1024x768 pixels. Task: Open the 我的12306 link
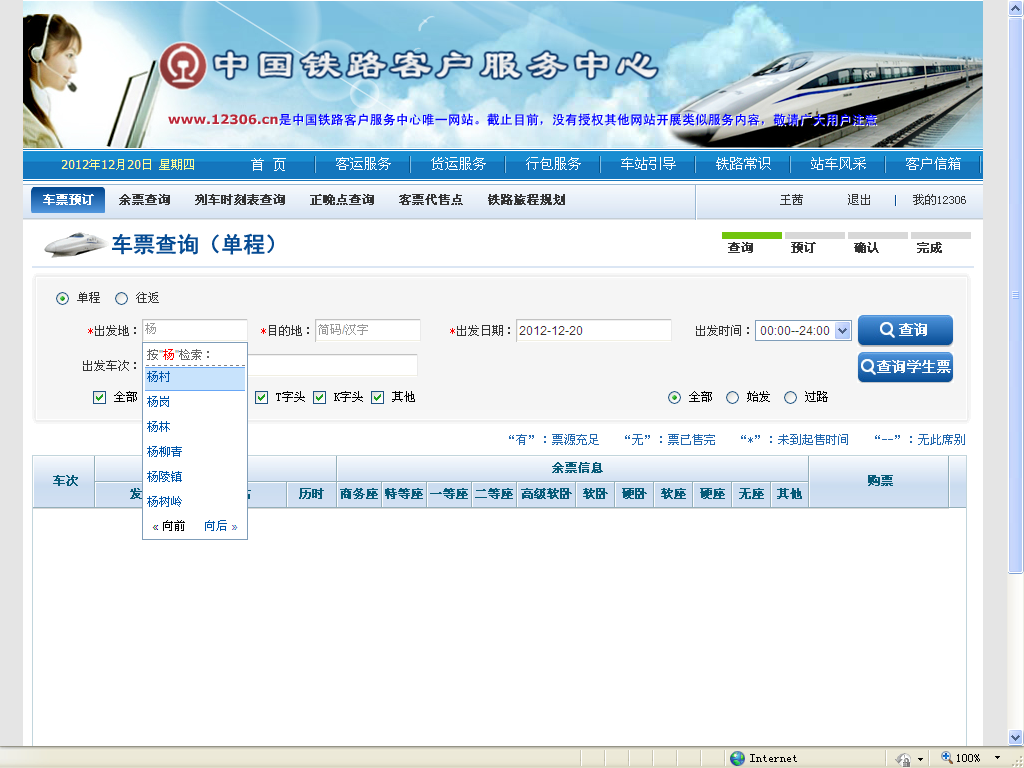tap(939, 200)
